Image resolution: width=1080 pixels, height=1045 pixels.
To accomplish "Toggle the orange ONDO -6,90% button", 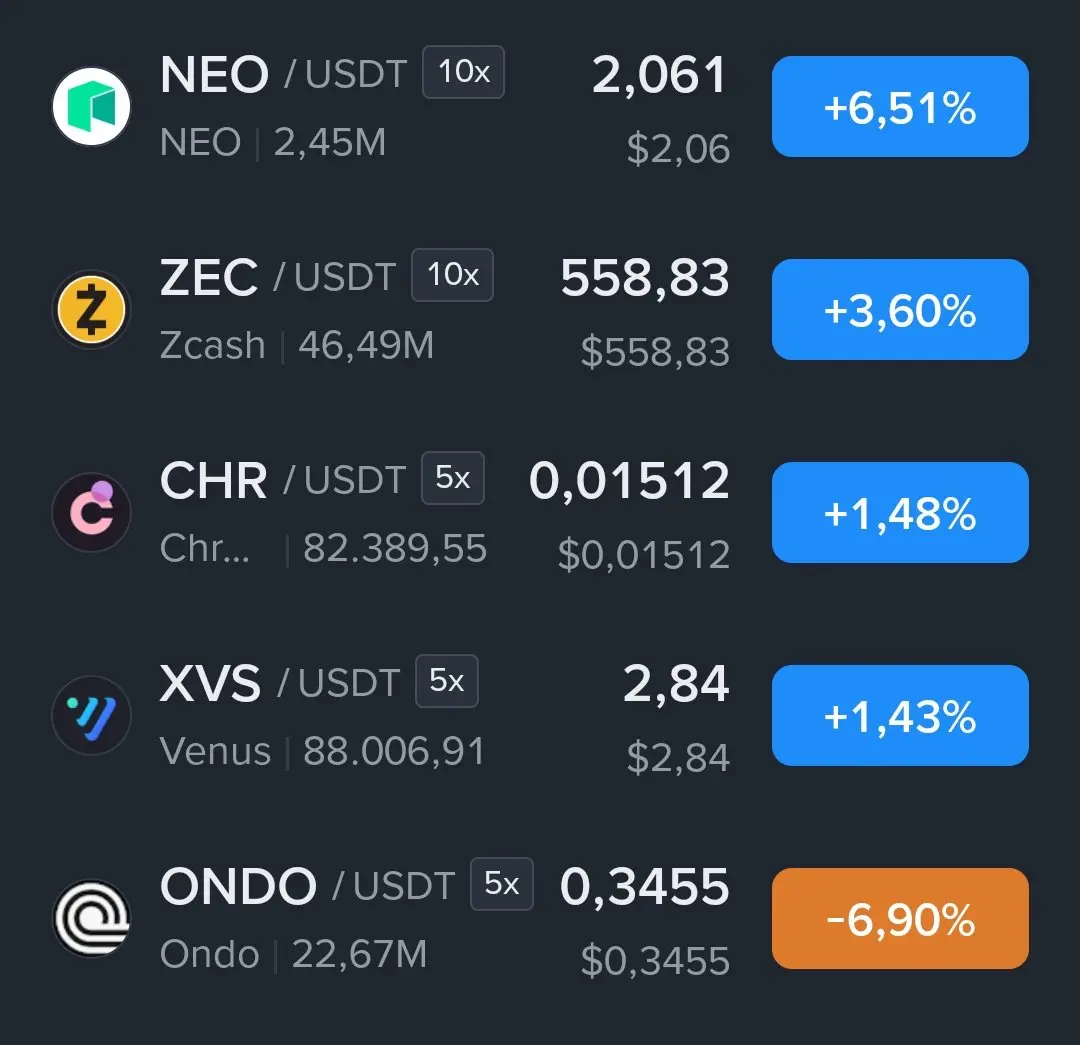I will 900,918.
